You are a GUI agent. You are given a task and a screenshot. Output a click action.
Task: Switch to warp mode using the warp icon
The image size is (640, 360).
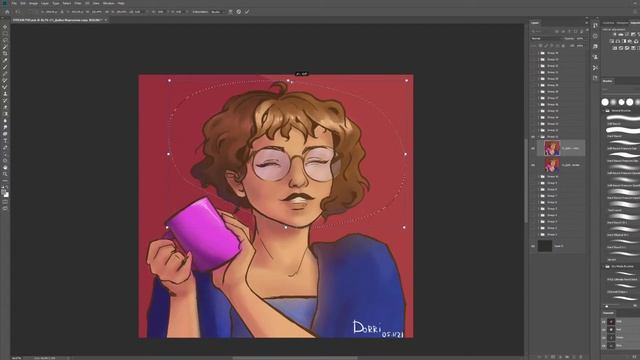(x=231, y=12)
